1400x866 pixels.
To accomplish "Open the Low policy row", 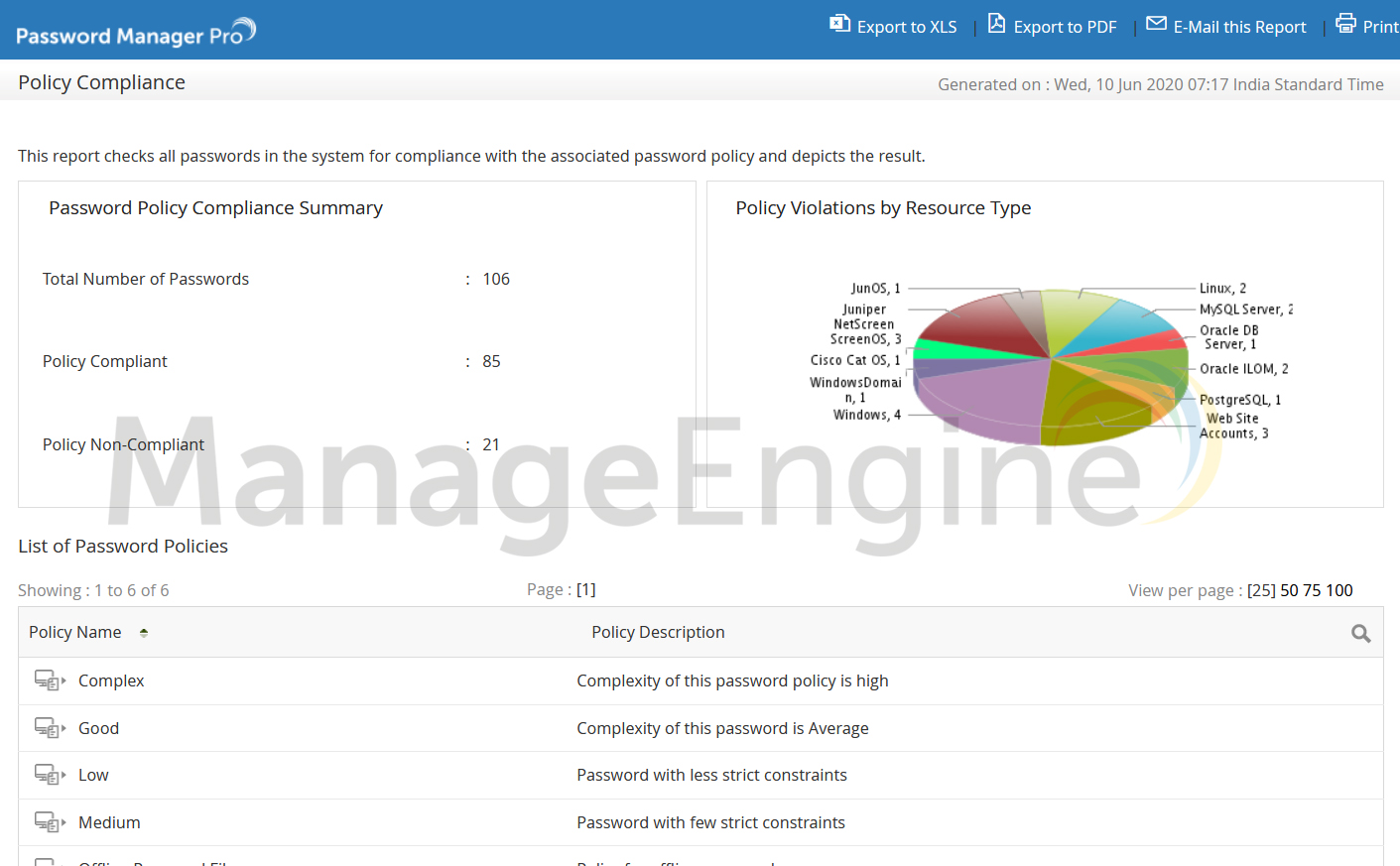I will (x=700, y=775).
